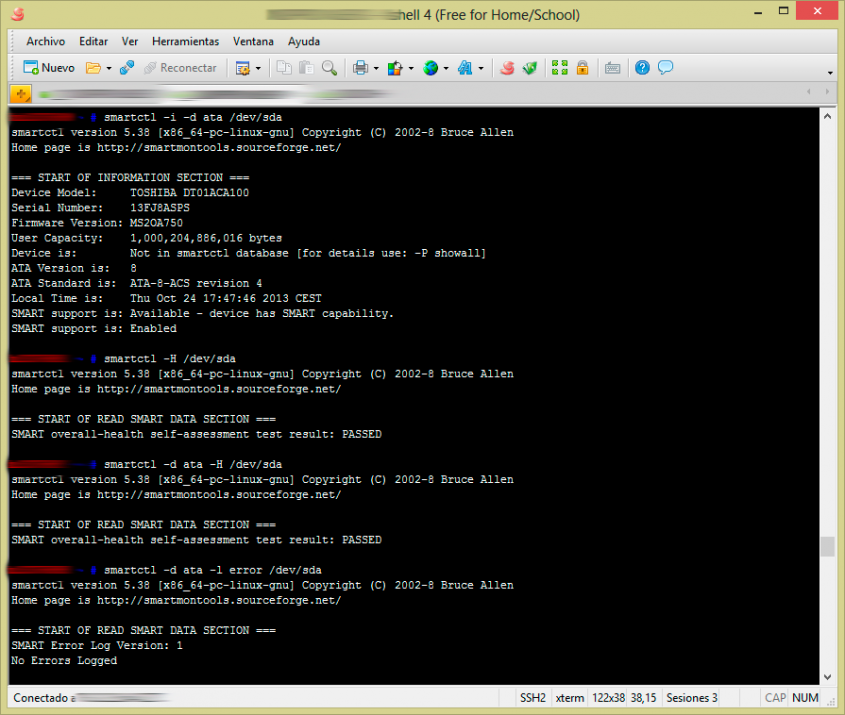
Task: Click Sesiones 3 in status bar
Action: (691, 698)
